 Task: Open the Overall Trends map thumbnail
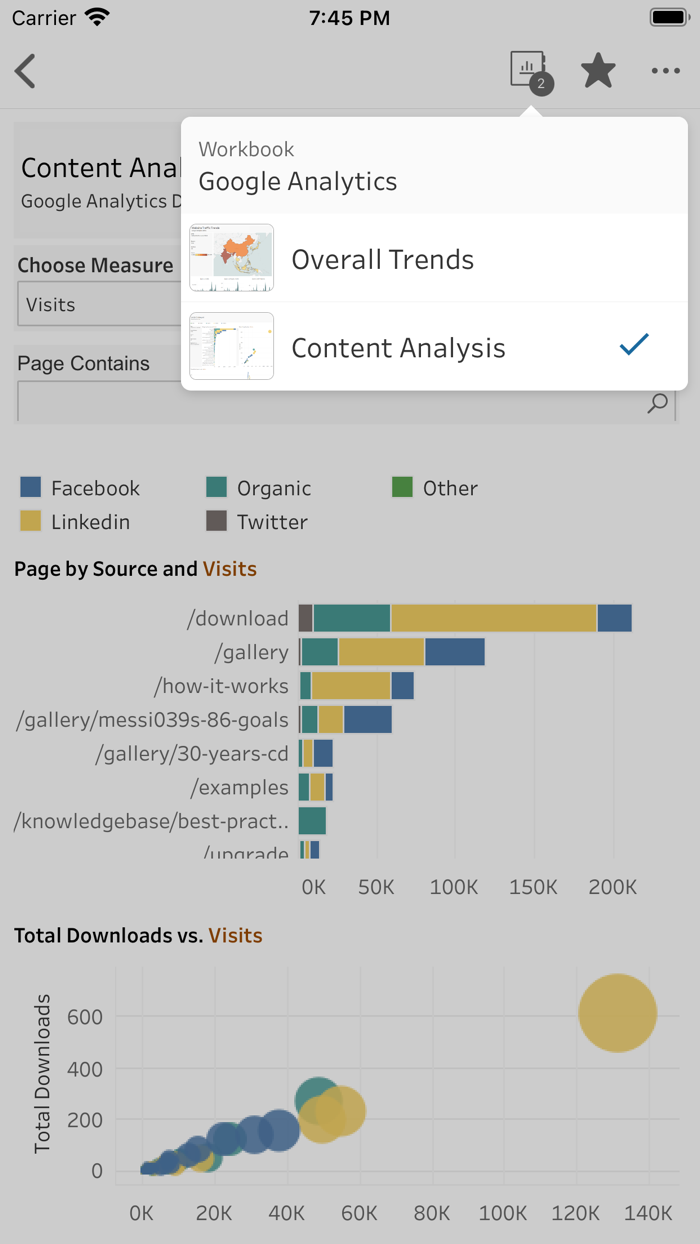click(231, 258)
